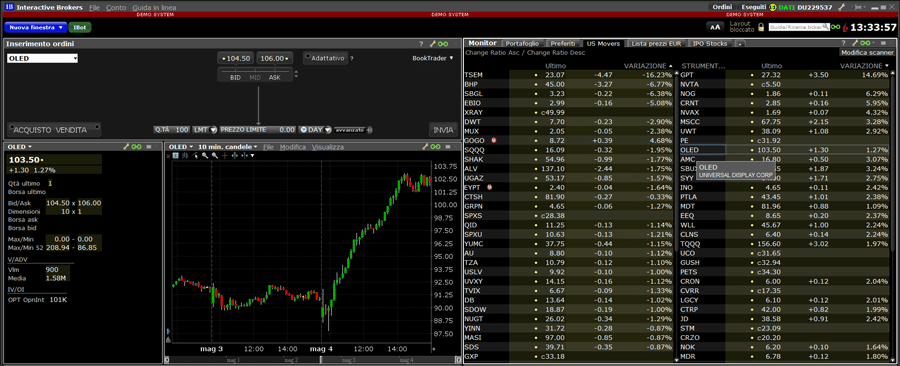900x366 pixels.
Task: Add a new tab with the plus tab
Action: 740,44
